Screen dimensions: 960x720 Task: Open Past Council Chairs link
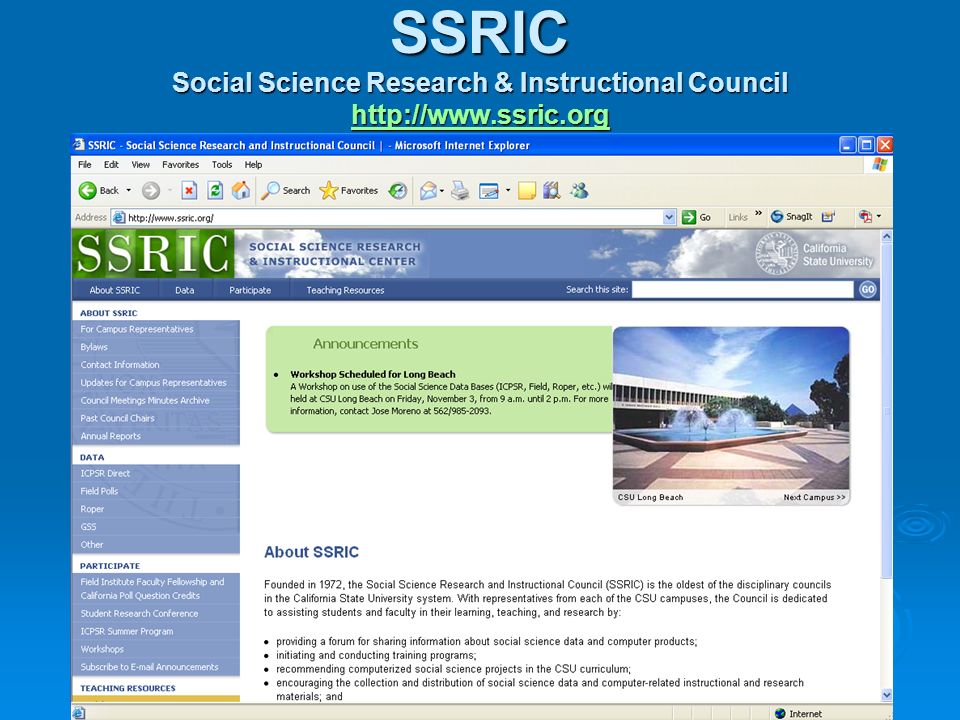click(x=117, y=418)
